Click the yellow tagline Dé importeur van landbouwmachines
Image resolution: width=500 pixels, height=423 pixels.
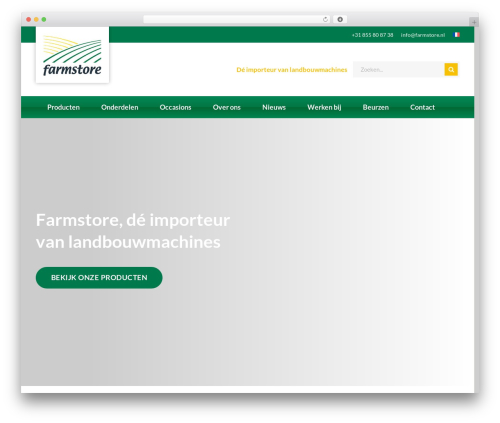(292, 70)
